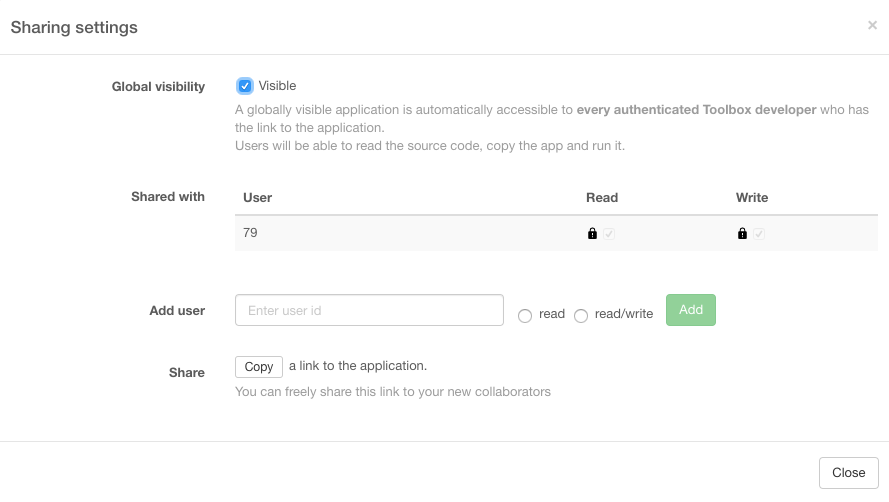Select the read permission radio button
889x502 pixels.
525,315
